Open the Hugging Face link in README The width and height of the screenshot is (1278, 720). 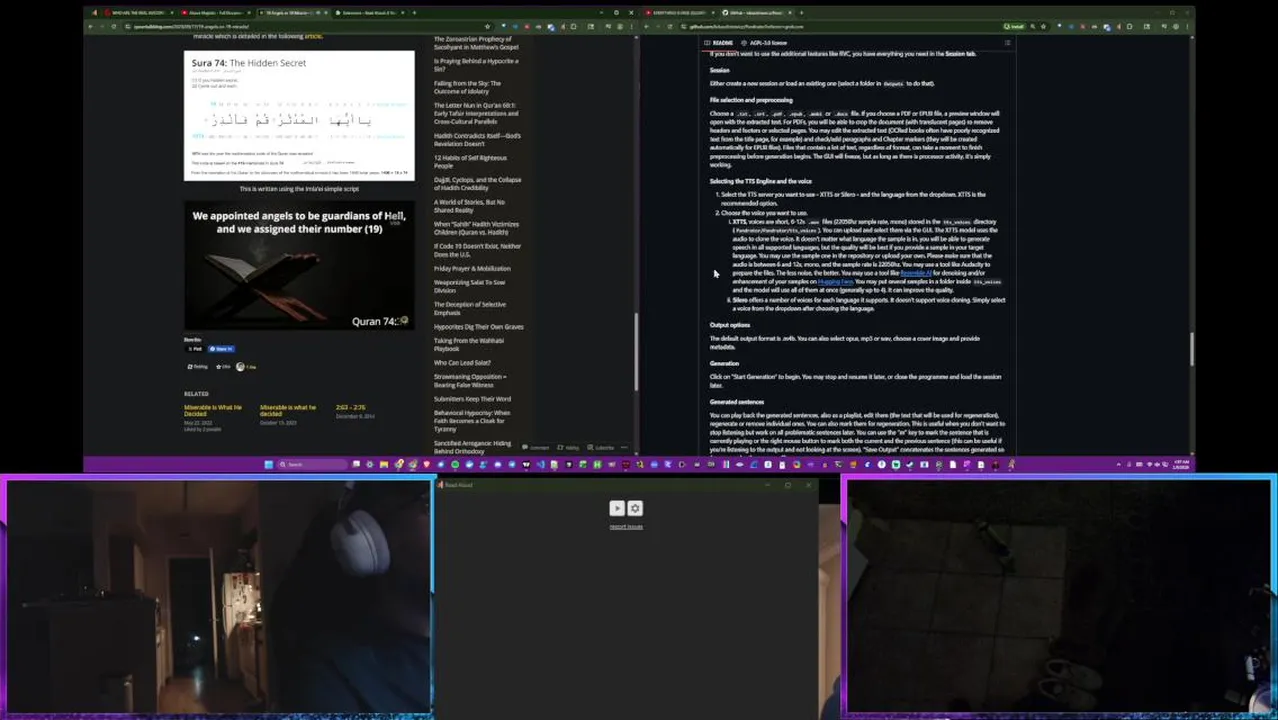pos(835,282)
